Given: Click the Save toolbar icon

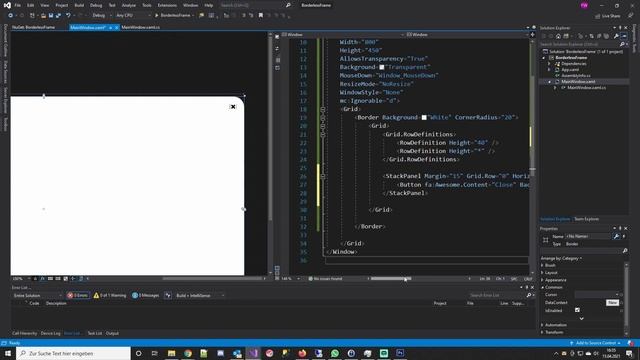Looking at the screenshot, I should pos(51,16).
